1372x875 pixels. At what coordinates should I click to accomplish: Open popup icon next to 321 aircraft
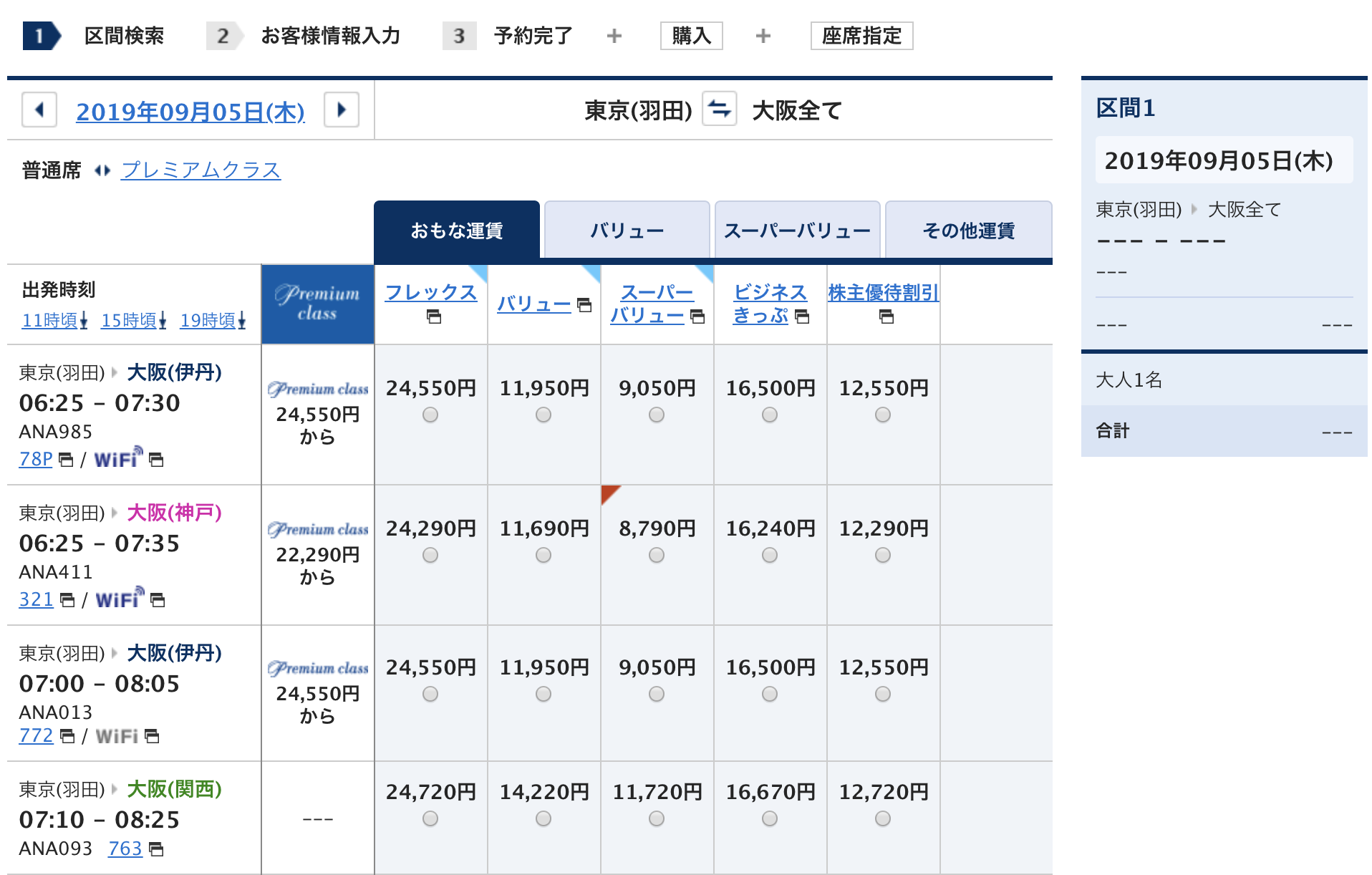click(67, 600)
